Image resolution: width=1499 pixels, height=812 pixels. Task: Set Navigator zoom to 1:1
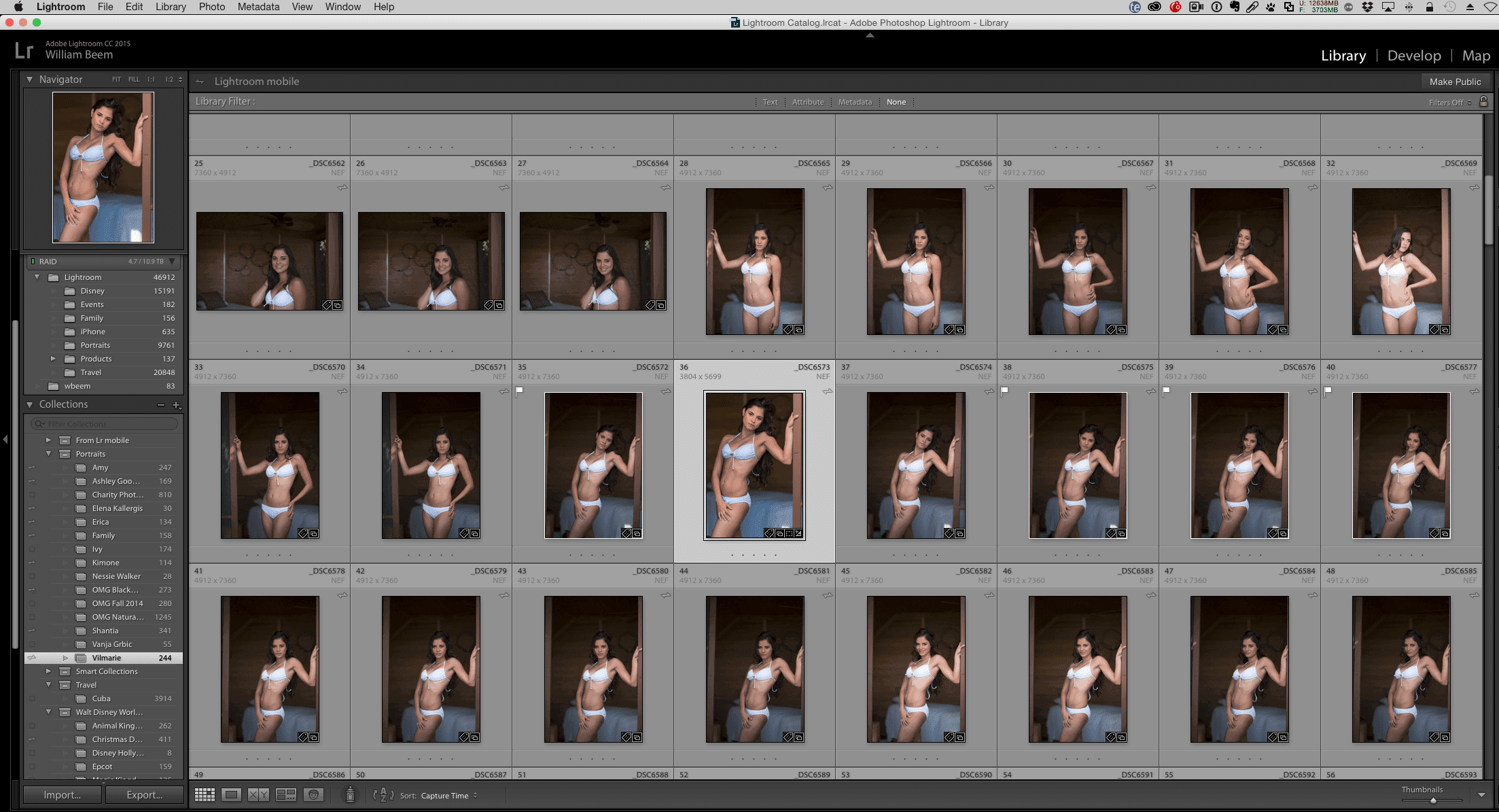151,80
